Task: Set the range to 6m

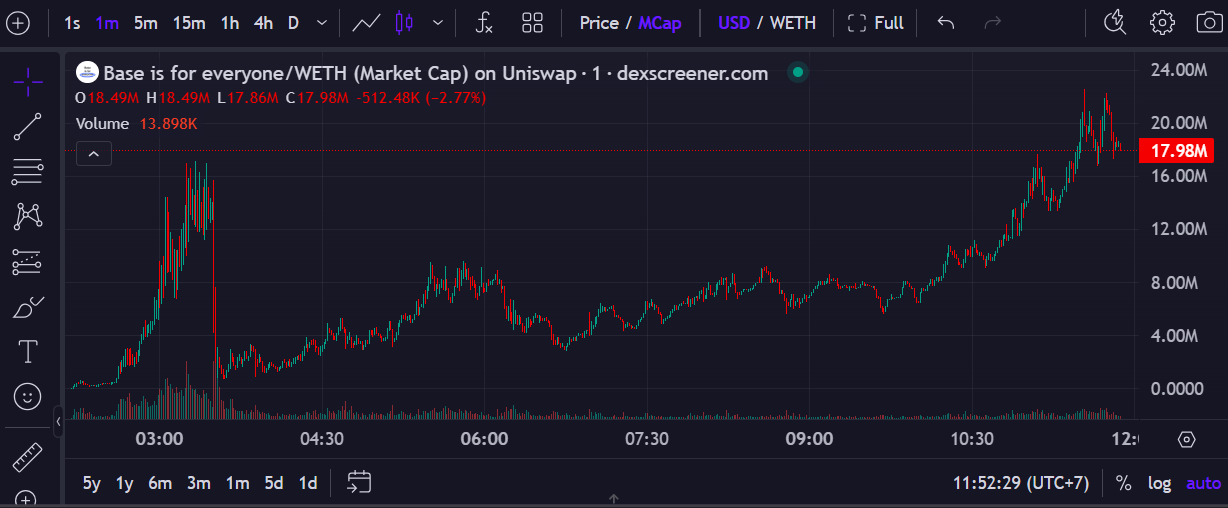Action: click(160, 483)
